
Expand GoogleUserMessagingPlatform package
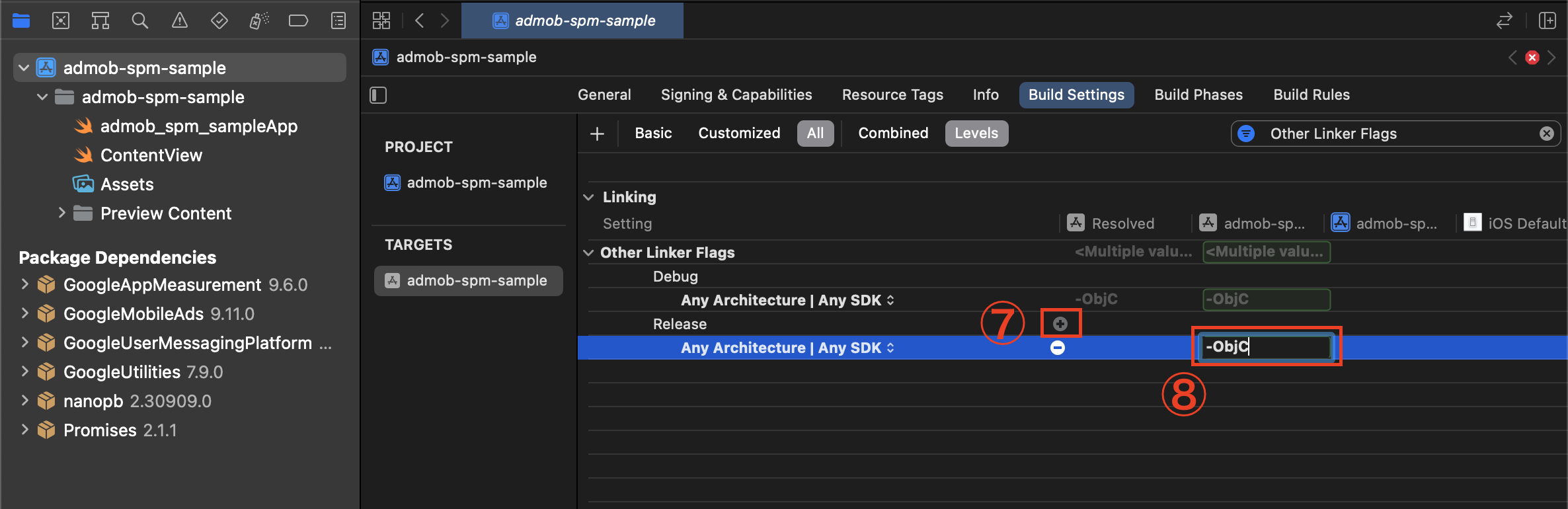click(x=24, y=342)
